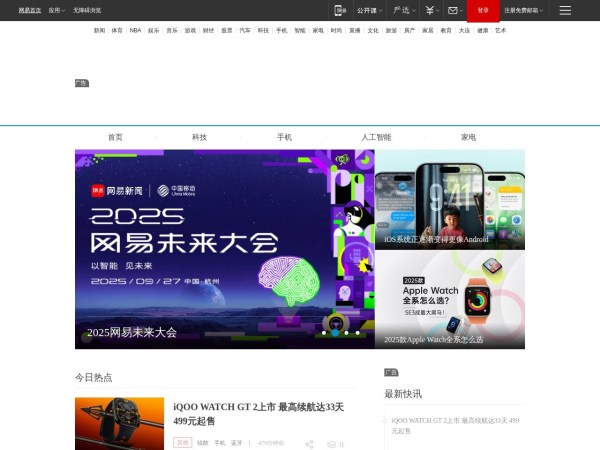
Task: Go to 网易首页 link
Action: point(30,10)
